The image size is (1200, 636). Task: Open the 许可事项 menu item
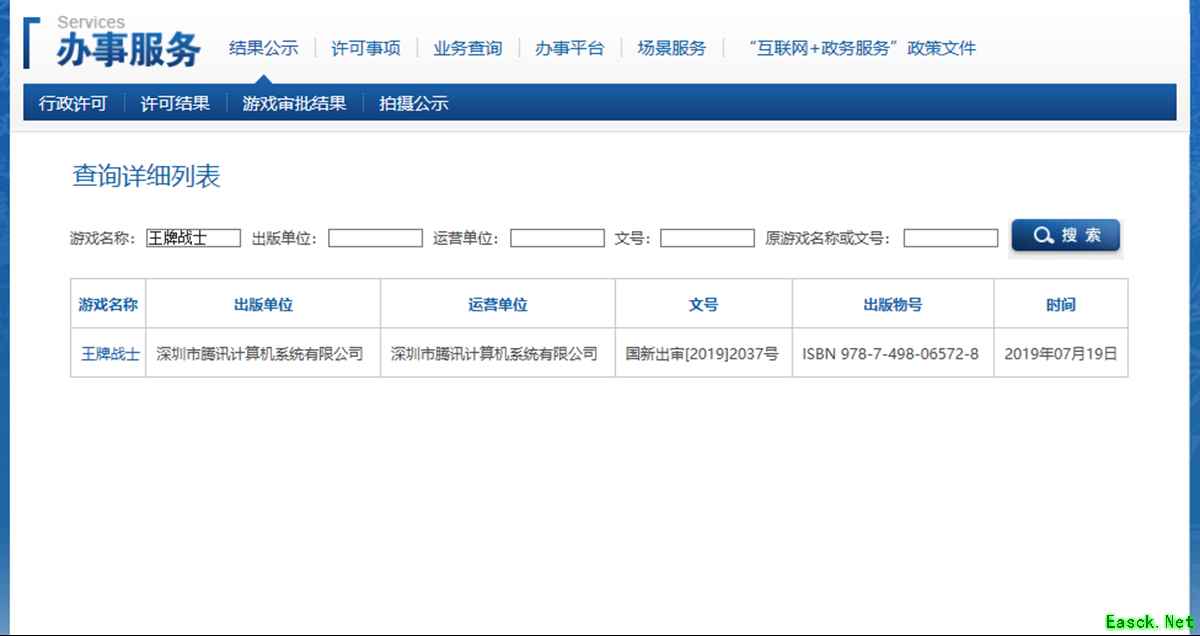[365, 48]
